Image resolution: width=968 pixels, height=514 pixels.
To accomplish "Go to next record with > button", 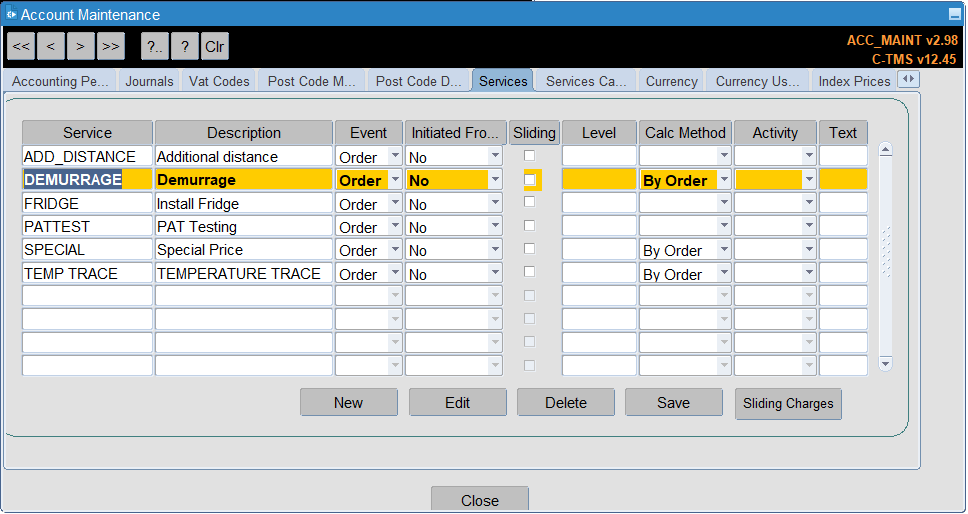I will (x=81, y=46).
